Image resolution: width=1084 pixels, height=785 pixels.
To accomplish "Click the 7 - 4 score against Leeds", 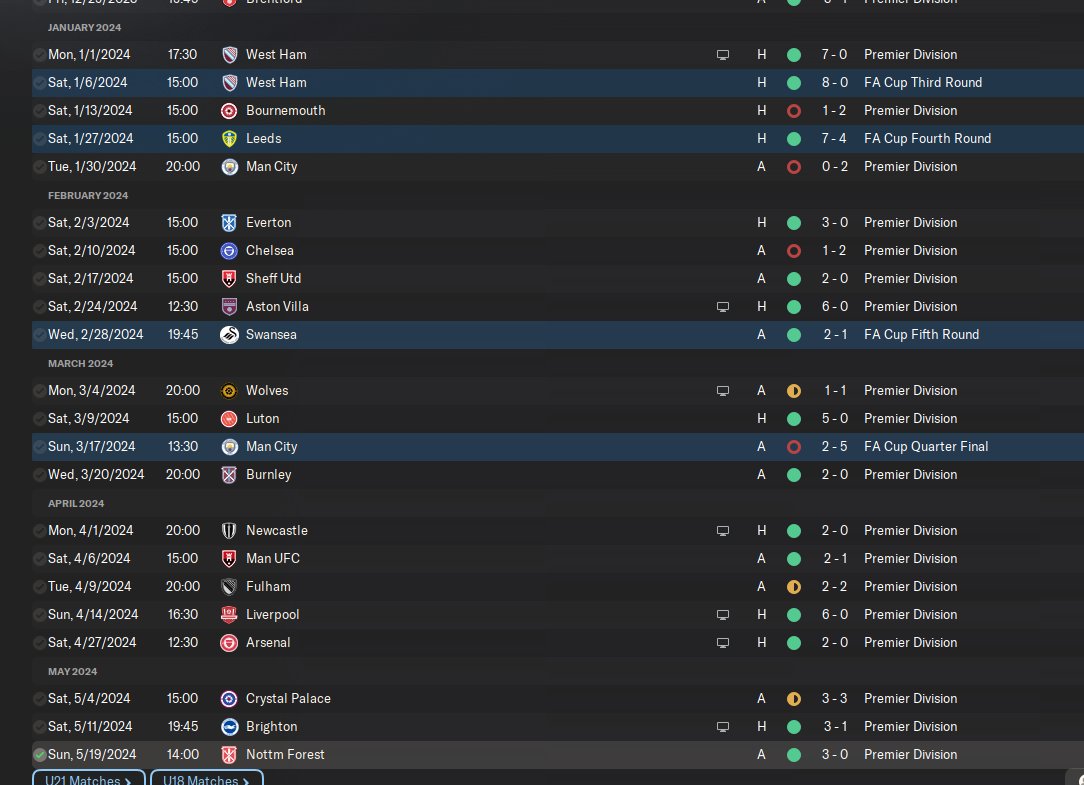I will (x=835, y=139).
